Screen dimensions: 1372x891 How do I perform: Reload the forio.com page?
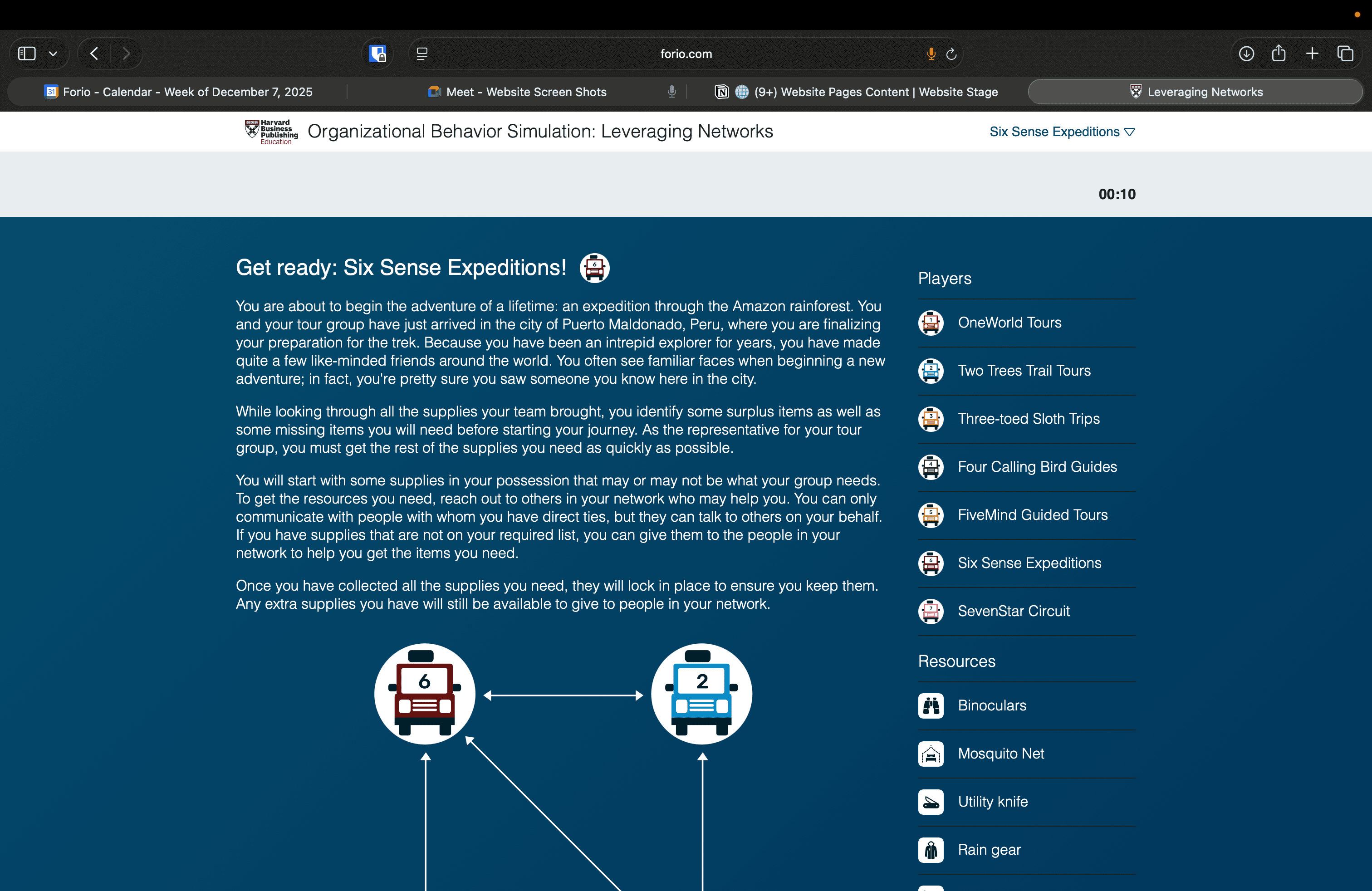click(x=951, y=54)
